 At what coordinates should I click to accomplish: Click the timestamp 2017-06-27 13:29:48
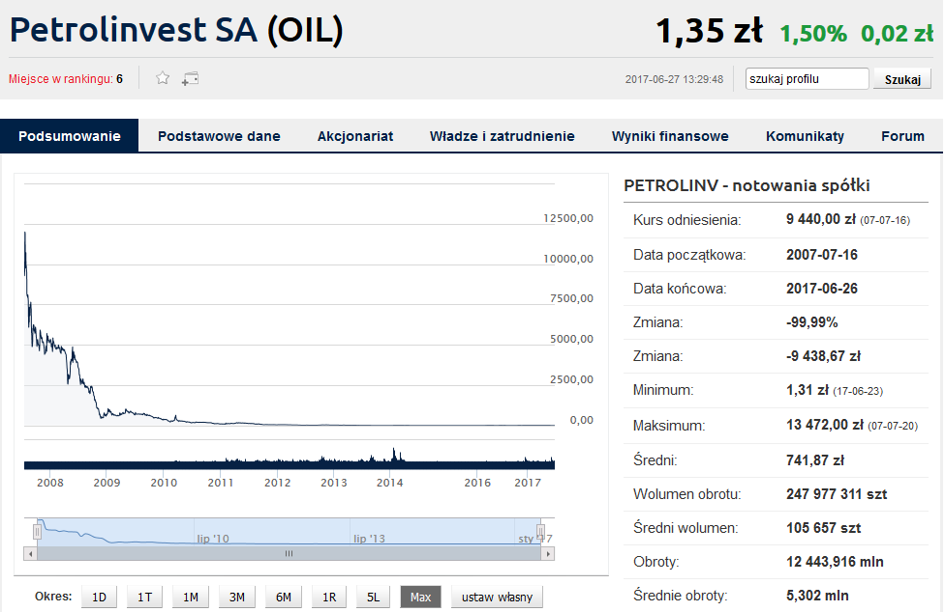(x=674, y=79)
